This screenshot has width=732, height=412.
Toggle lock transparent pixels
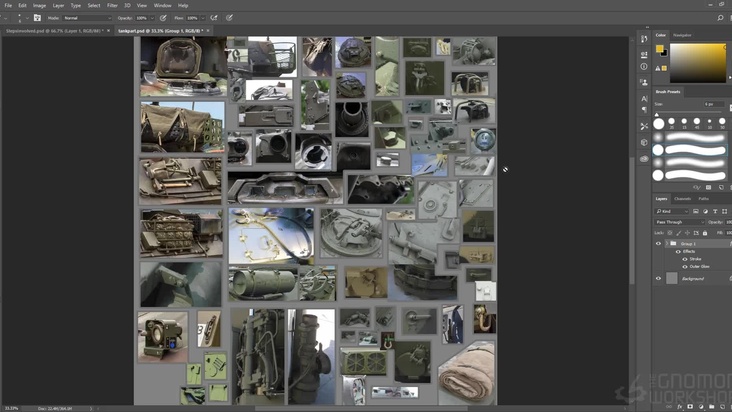click(670, 232)
